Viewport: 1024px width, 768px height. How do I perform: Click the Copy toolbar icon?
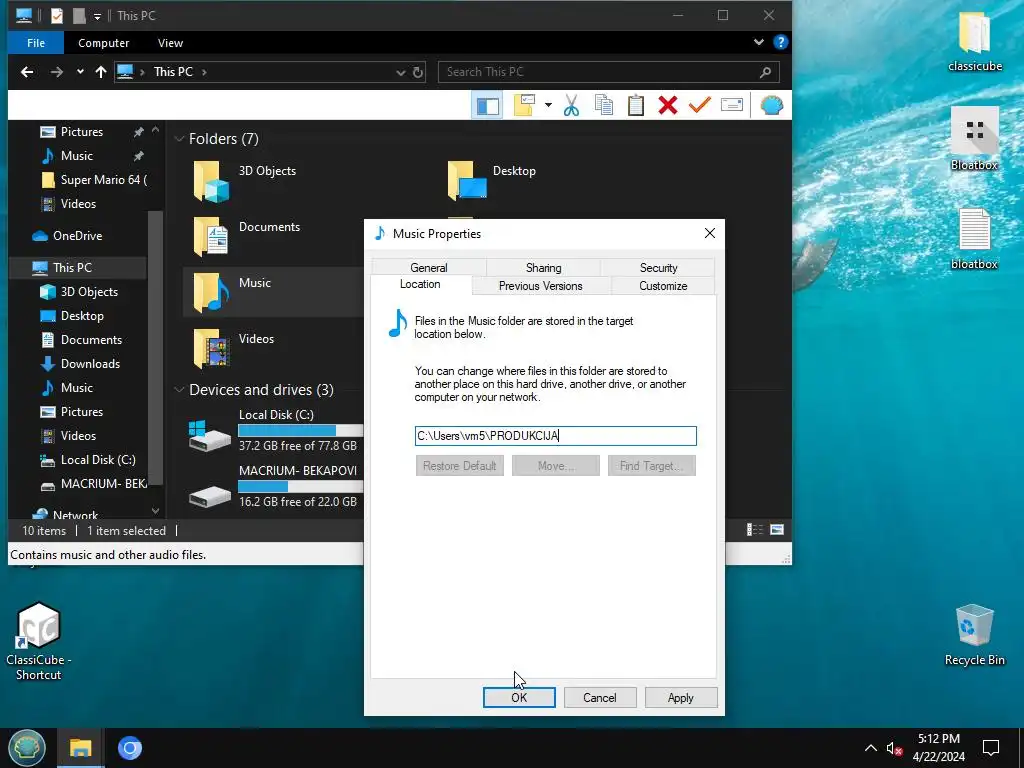pos(604,105)
